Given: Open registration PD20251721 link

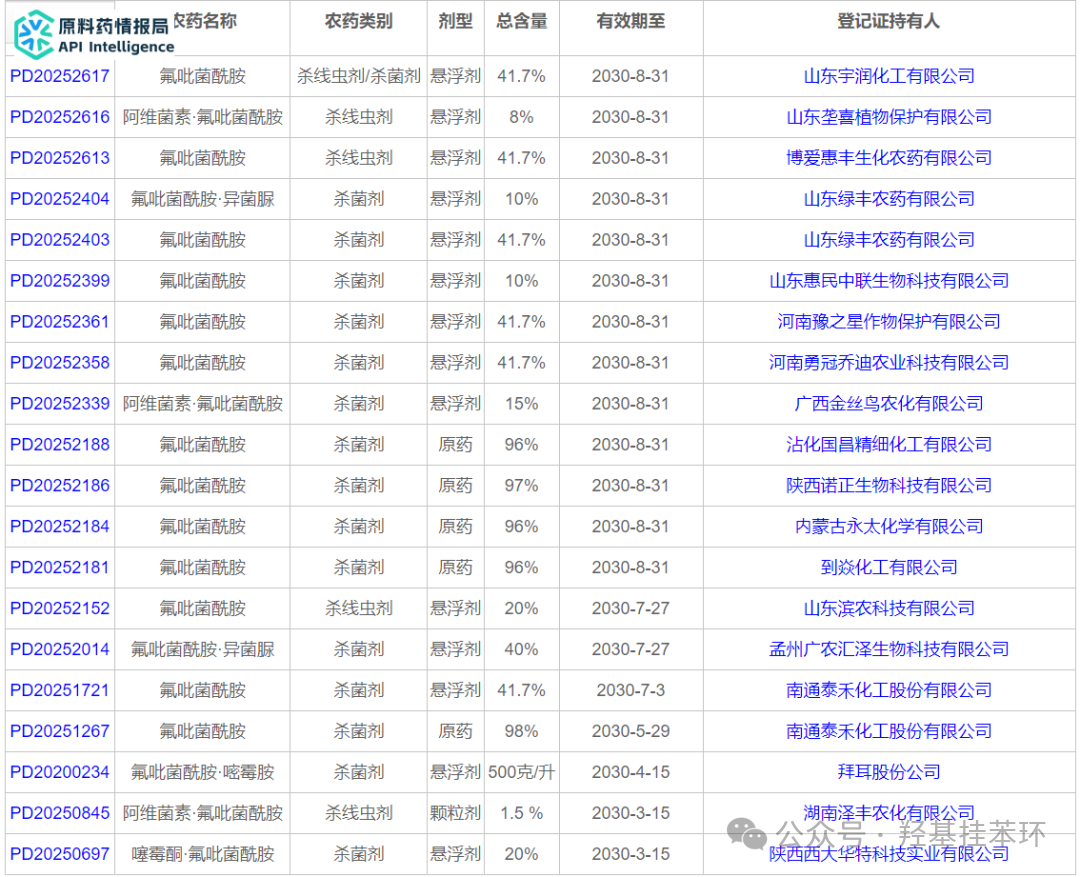Looking at the screenshot, I should 60,690.
